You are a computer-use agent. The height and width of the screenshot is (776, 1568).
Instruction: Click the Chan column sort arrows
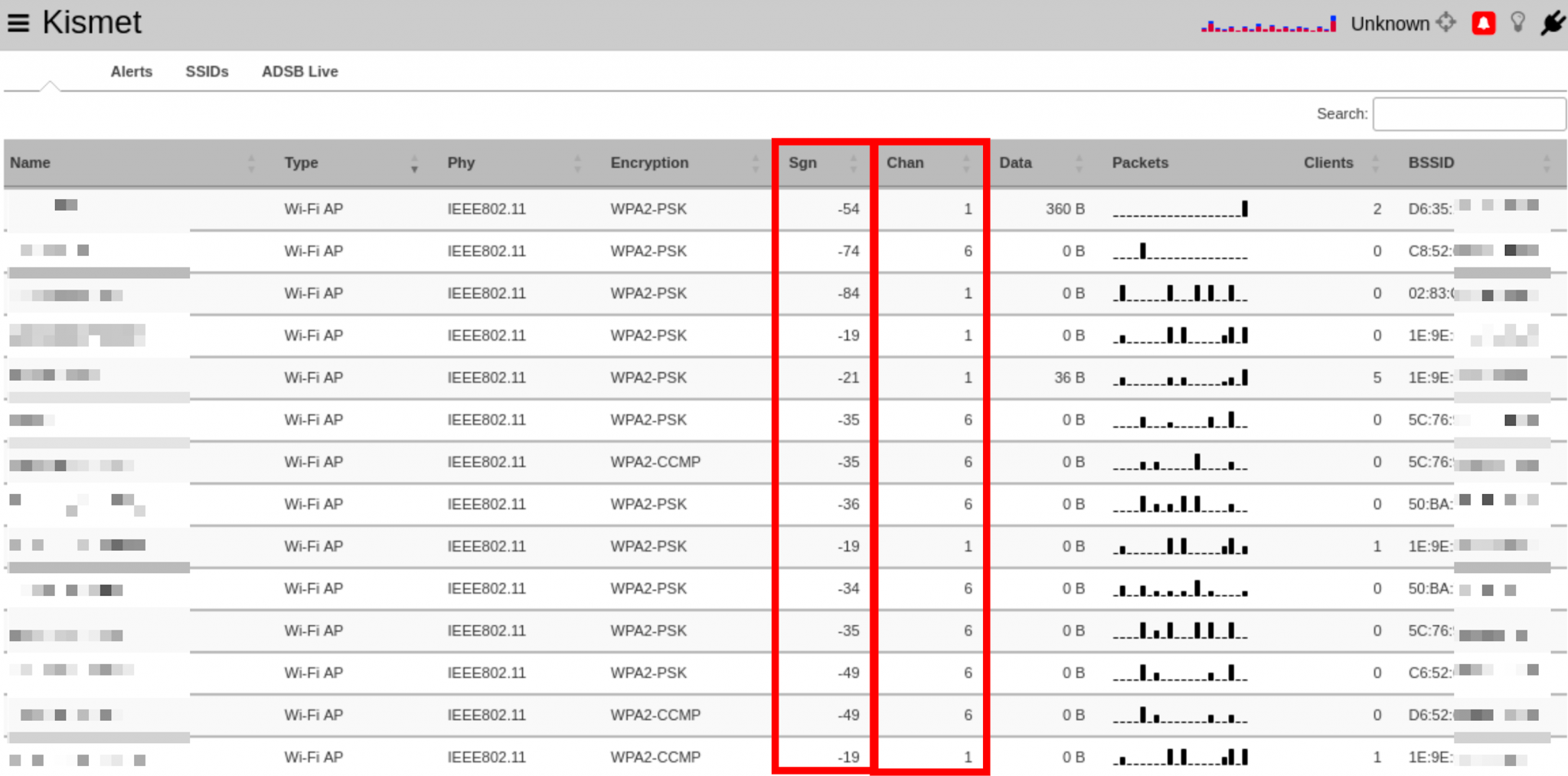point(967,162)
